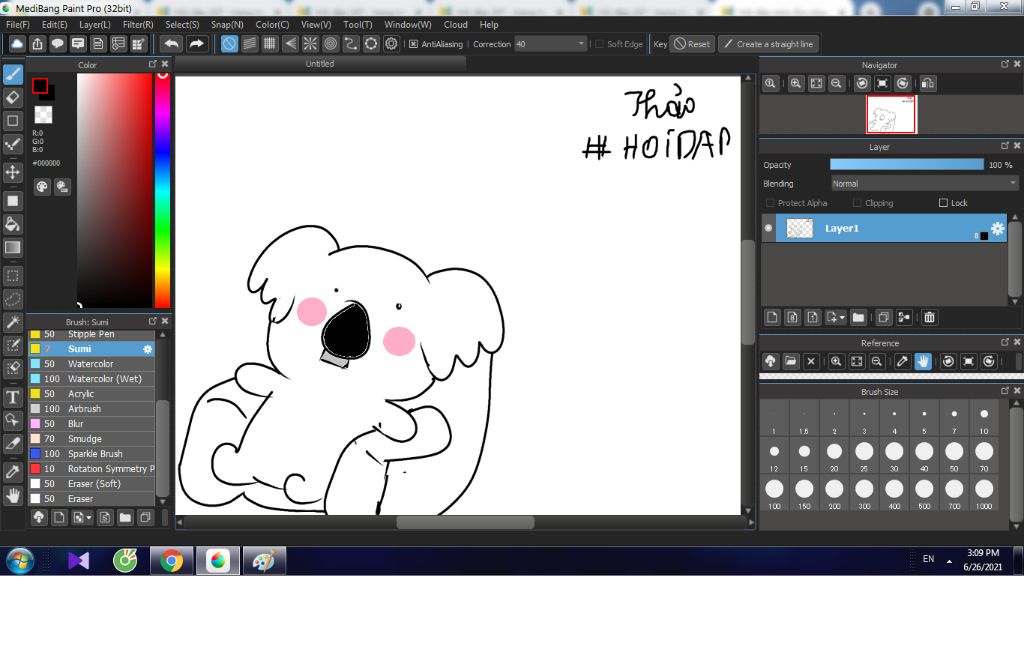Select the Hand tool in the left toolbar

pos(12,496)
